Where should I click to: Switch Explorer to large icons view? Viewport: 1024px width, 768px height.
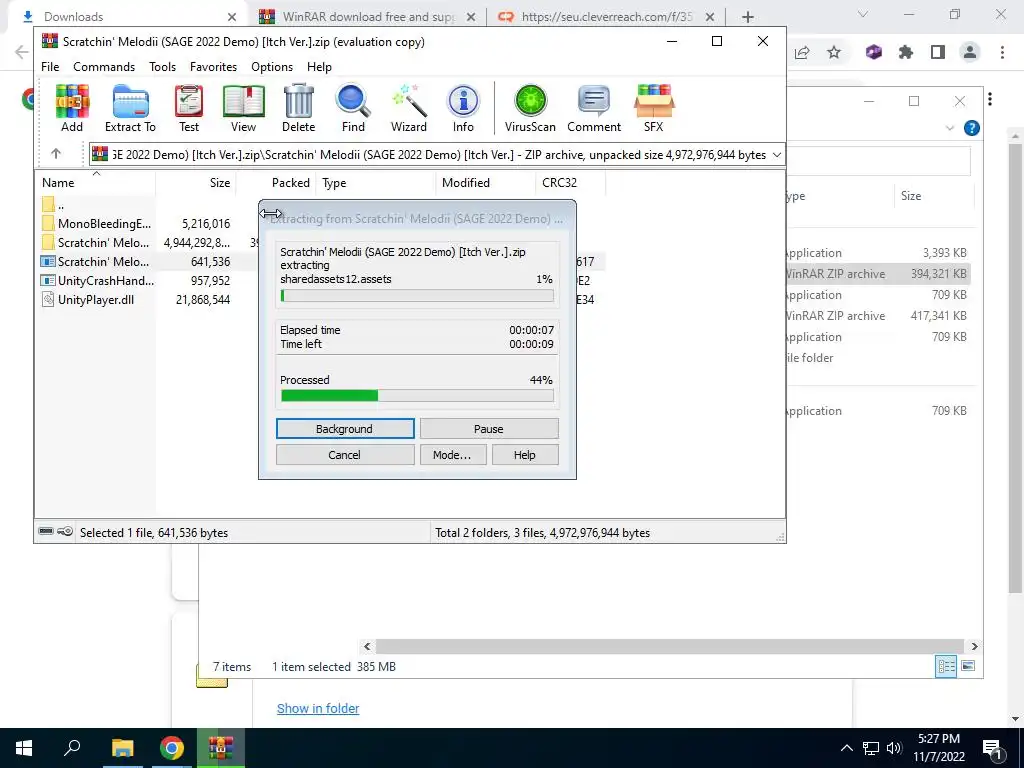click(968, 666)
